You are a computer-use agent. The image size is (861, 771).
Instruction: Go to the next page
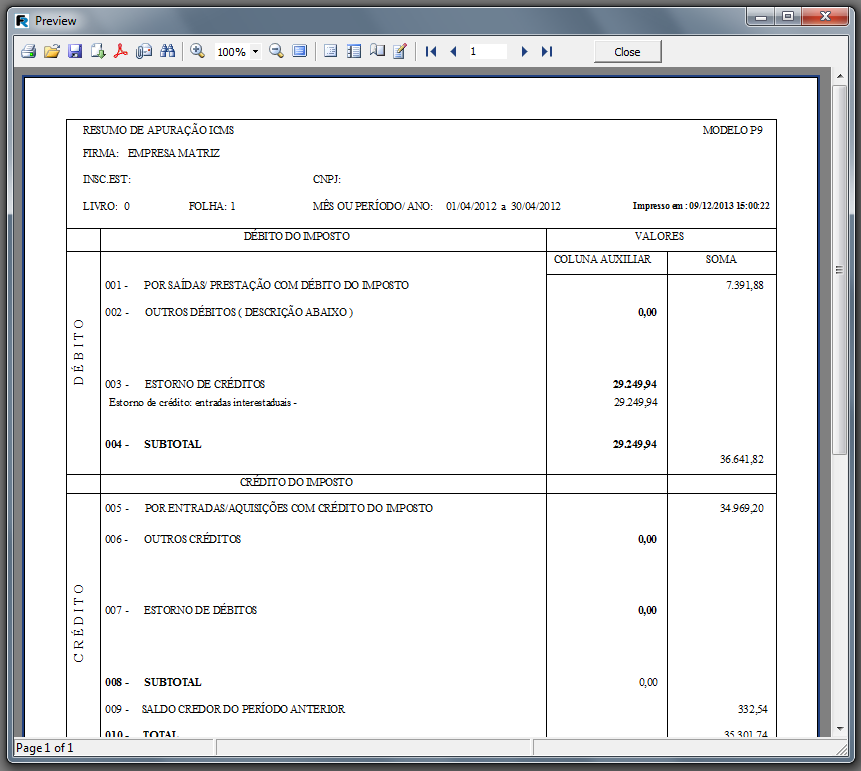[x=524, y=52]
